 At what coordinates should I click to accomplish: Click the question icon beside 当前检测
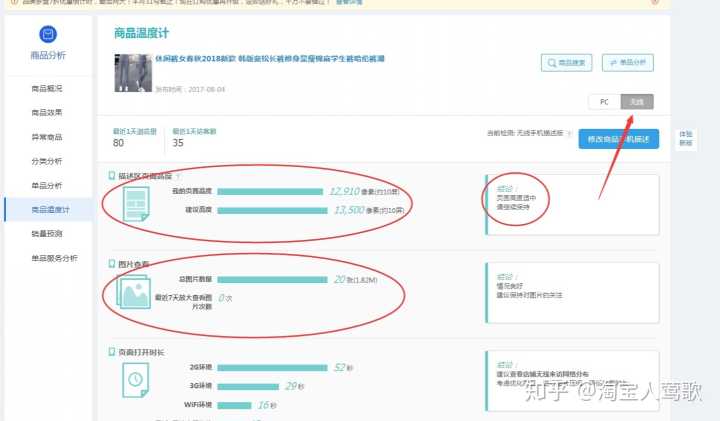coord(569,133)
